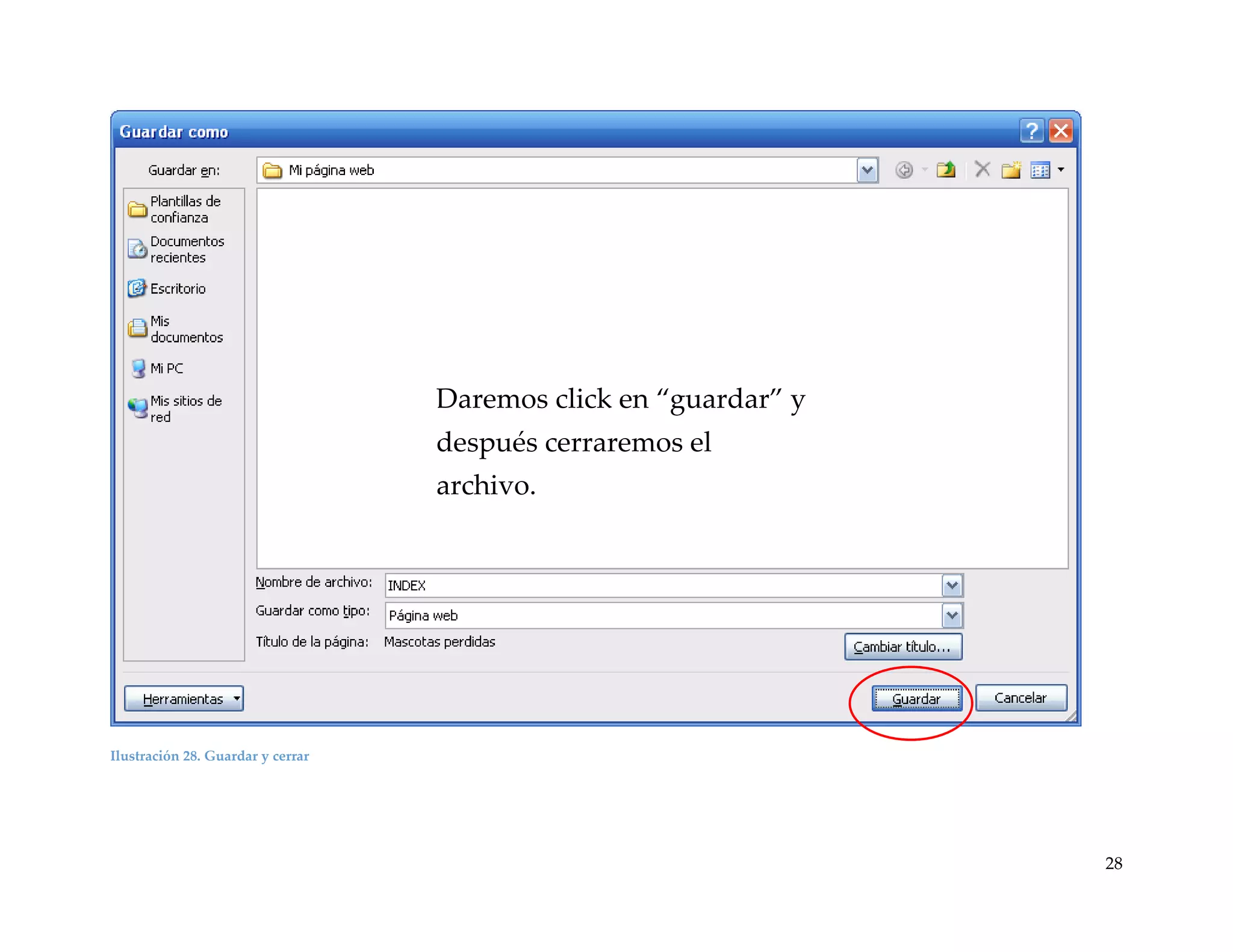Select Documentos recientes in places bar
Viewport: 1233px width, 952px height.
click(176, 249)
